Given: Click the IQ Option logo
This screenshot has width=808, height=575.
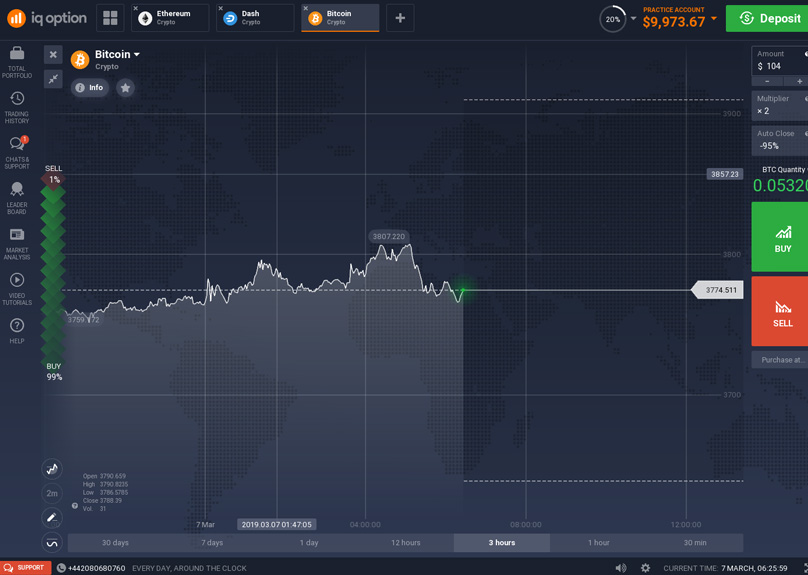Looking at the screenshot, I should point(47,19).
